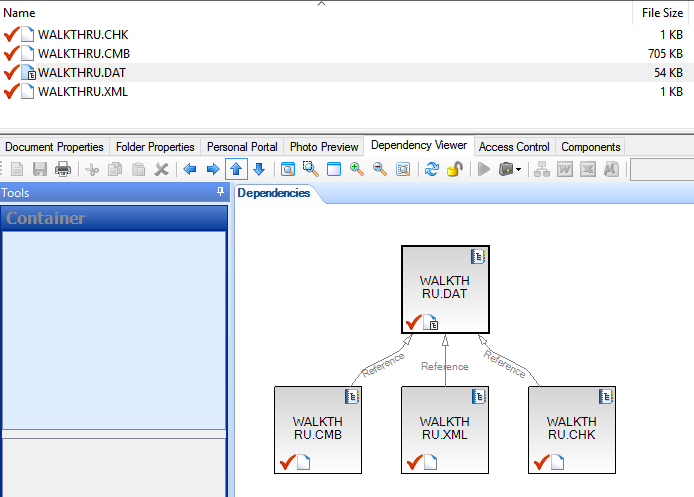Click the WALKTHRU.CHK dependency node

pyautogui.click(x=571, y=429)
